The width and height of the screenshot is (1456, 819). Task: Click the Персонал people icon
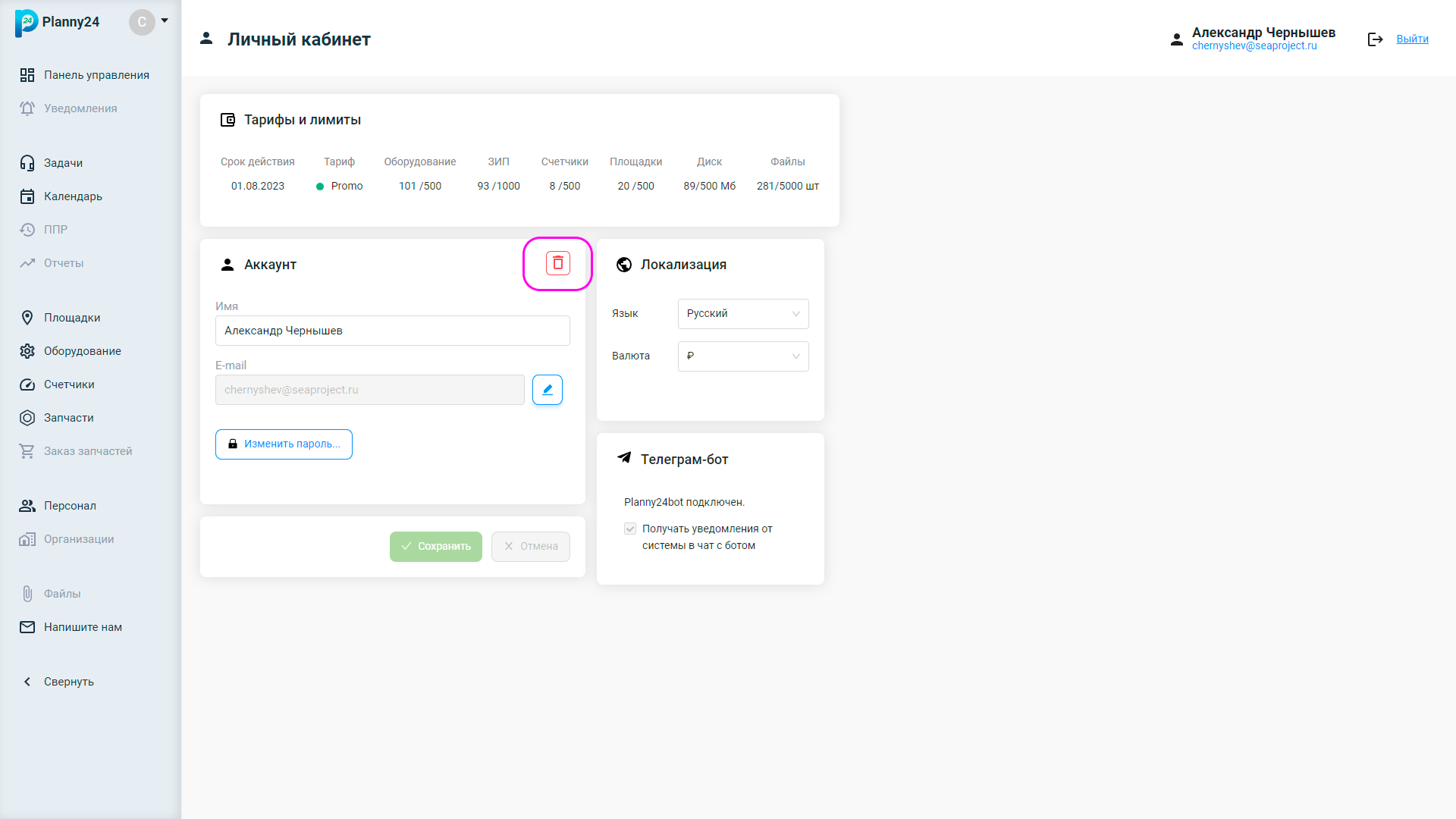point(27,506)
